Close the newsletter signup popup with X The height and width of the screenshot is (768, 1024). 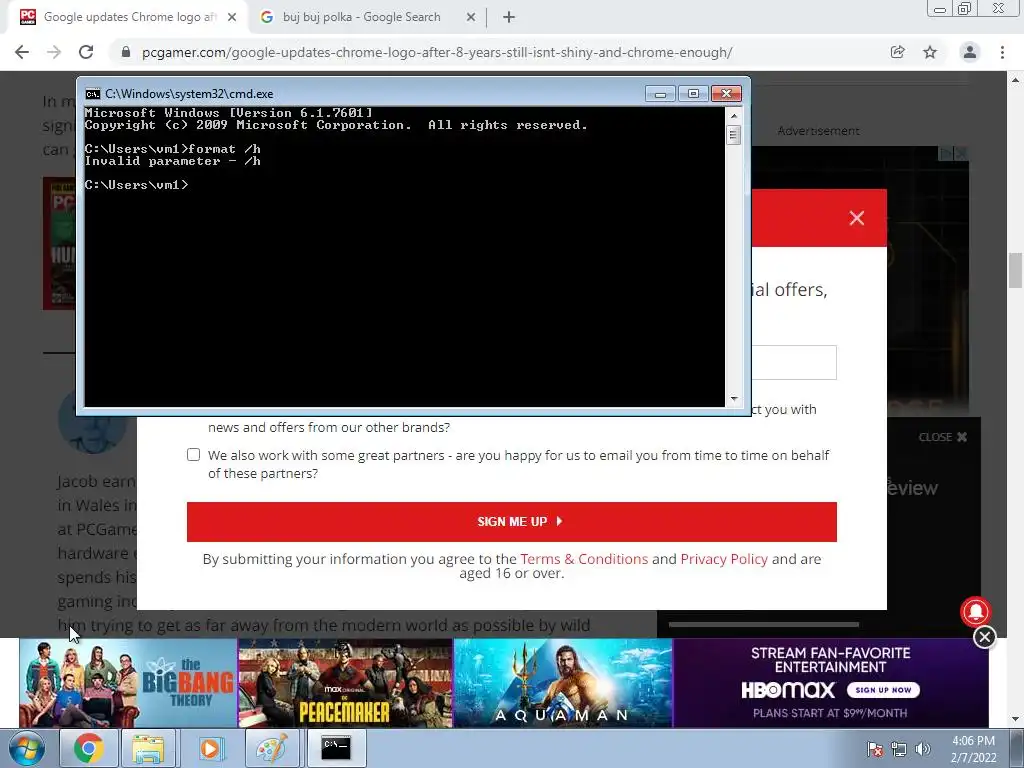click(857, 218)
